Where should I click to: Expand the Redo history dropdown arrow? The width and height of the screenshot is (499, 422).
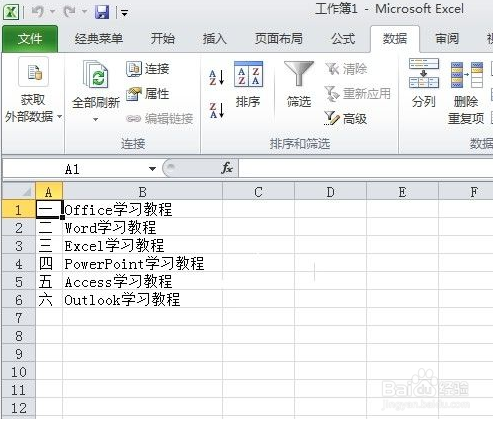pyautogui.click(x=85, y=12)
